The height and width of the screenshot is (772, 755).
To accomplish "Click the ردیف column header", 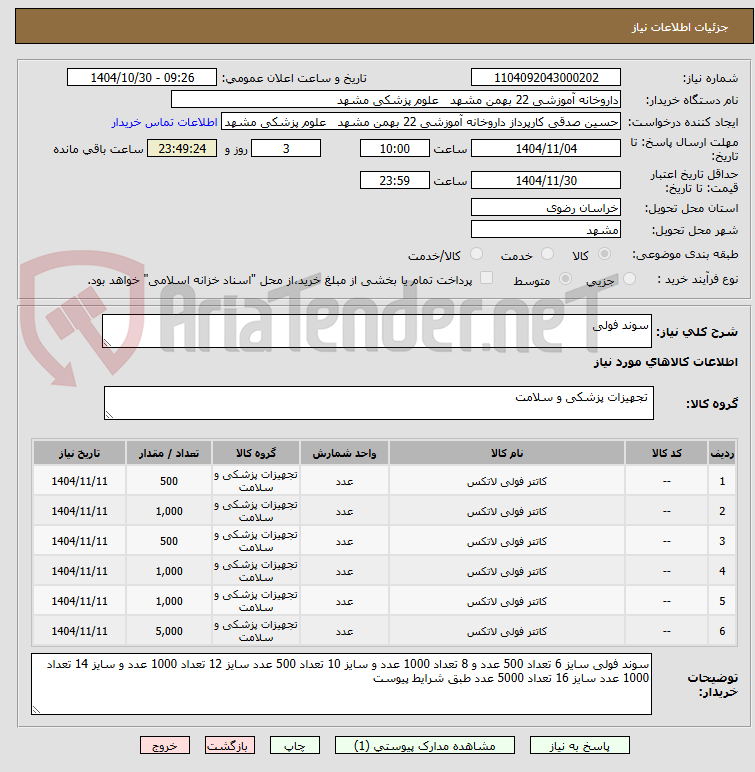I will (x=722, y=452).
